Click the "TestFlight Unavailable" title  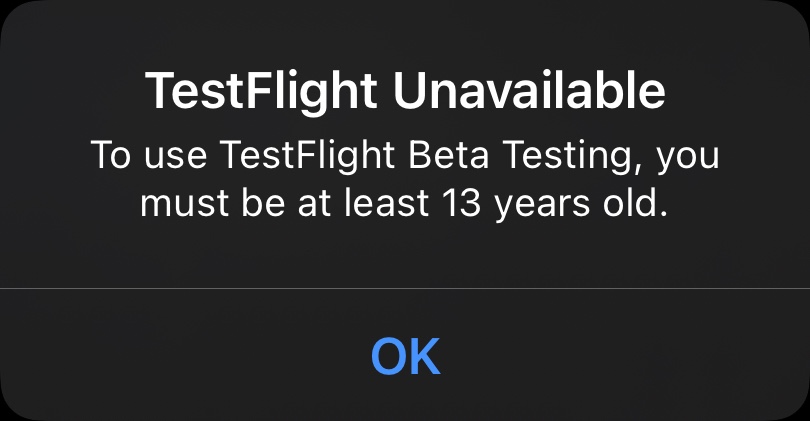click(405, 92)
